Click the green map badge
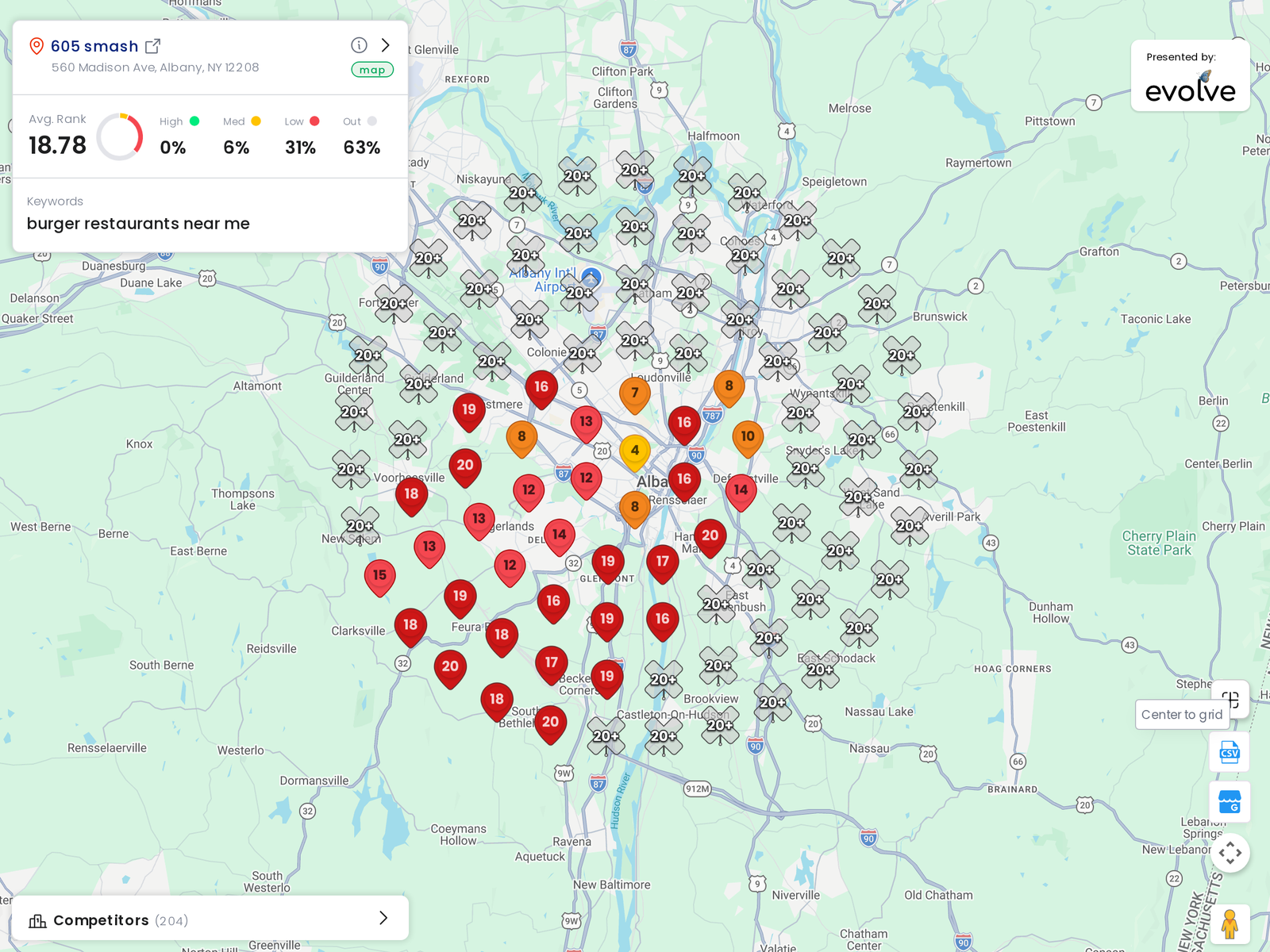The image size is (1270, 952). [x=372, y=70]
